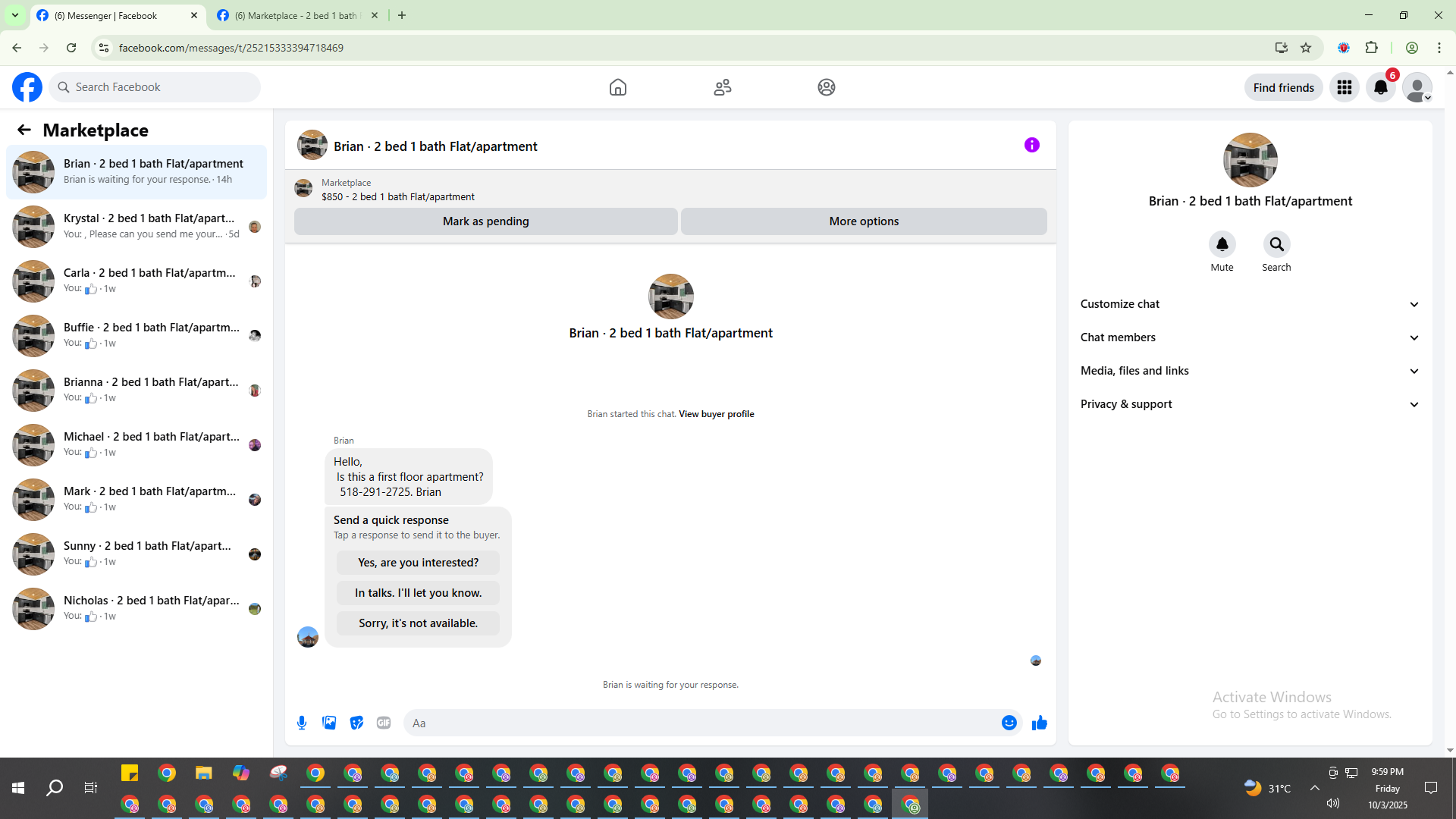Open the listing photo in the right panel

click(x=1250, y=160)
